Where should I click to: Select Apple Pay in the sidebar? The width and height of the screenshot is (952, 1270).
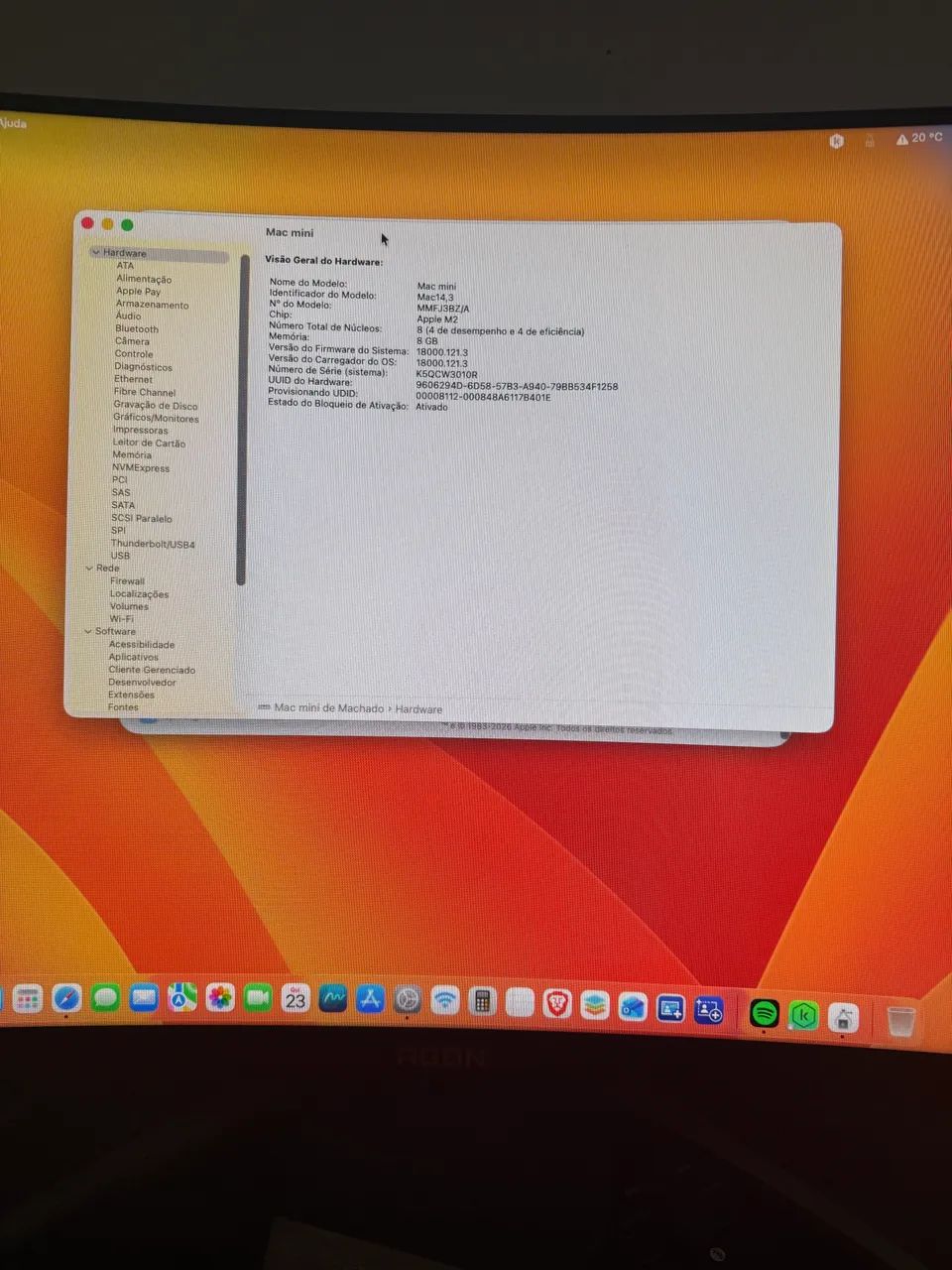tap(138, 292)
